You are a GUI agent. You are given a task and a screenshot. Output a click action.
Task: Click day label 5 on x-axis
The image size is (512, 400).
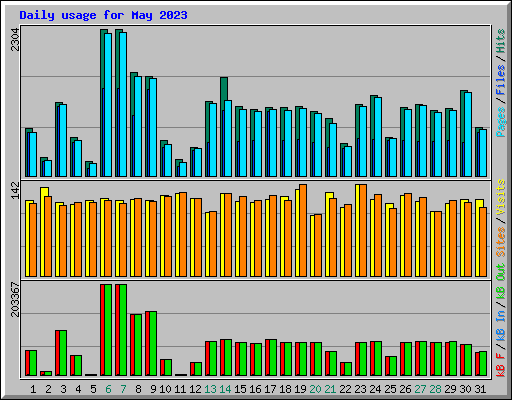[x=93, y=389]
